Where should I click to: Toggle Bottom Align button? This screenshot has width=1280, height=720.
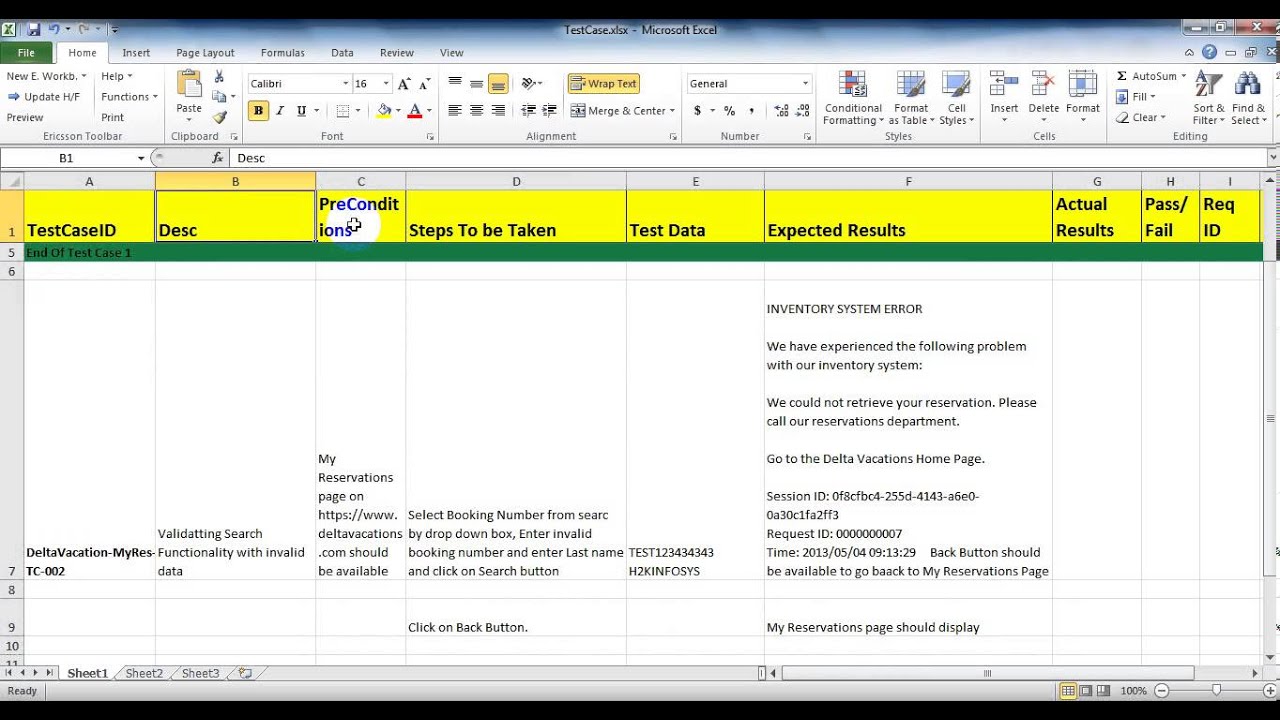(498, 84)
